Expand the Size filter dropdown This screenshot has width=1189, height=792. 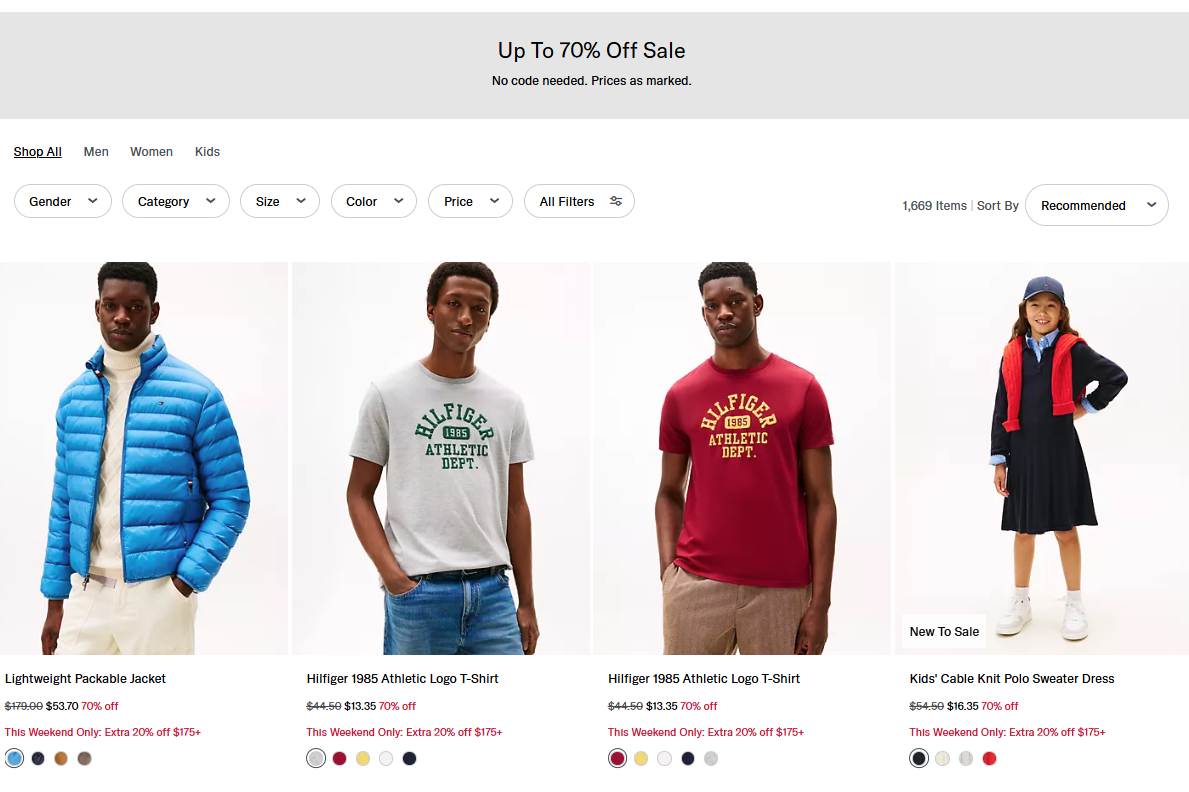279,201
